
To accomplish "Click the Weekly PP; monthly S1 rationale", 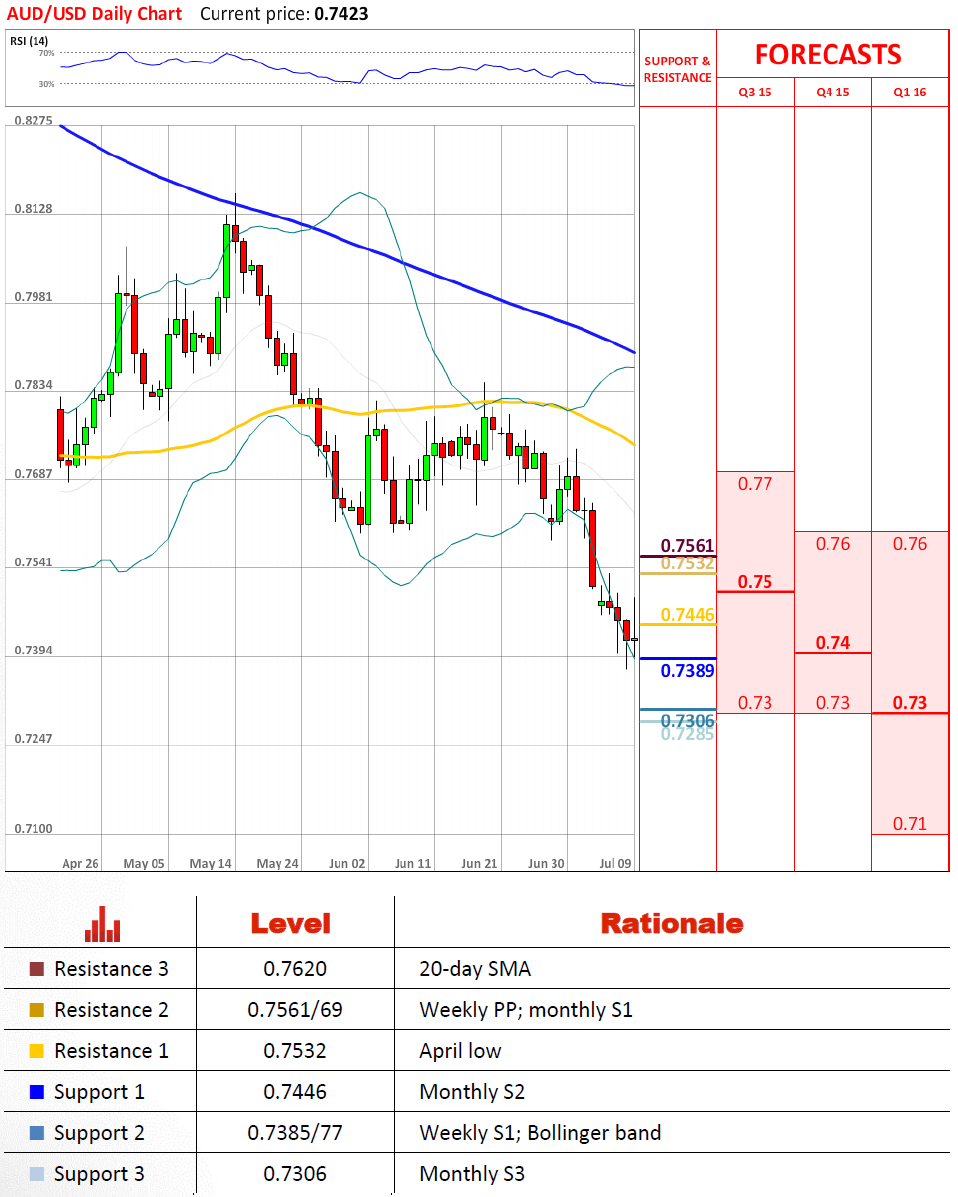I will (x=526, y=1010).
